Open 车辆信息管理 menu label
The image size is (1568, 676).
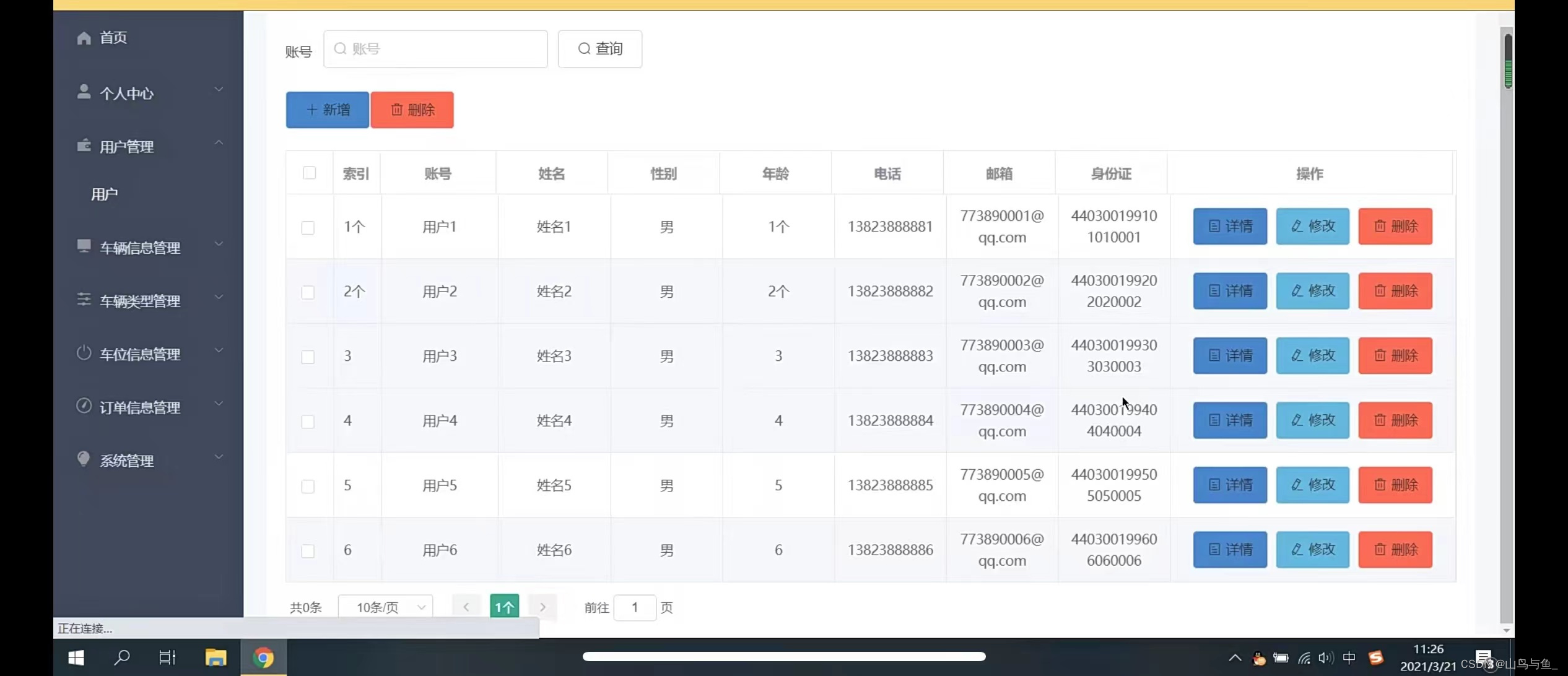(140, 248)
